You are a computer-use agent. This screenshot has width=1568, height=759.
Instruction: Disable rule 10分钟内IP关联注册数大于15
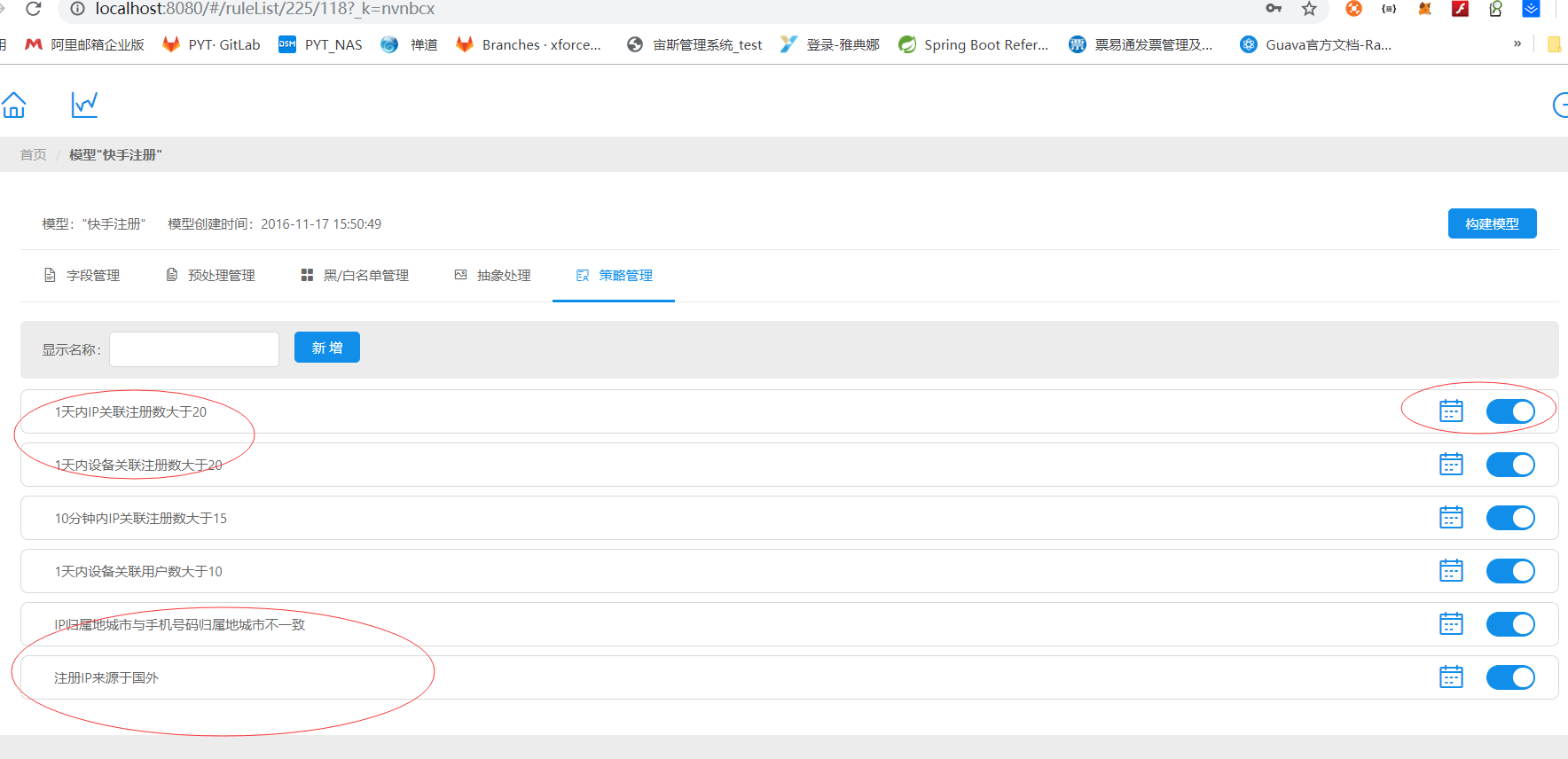coord(1510,518)
